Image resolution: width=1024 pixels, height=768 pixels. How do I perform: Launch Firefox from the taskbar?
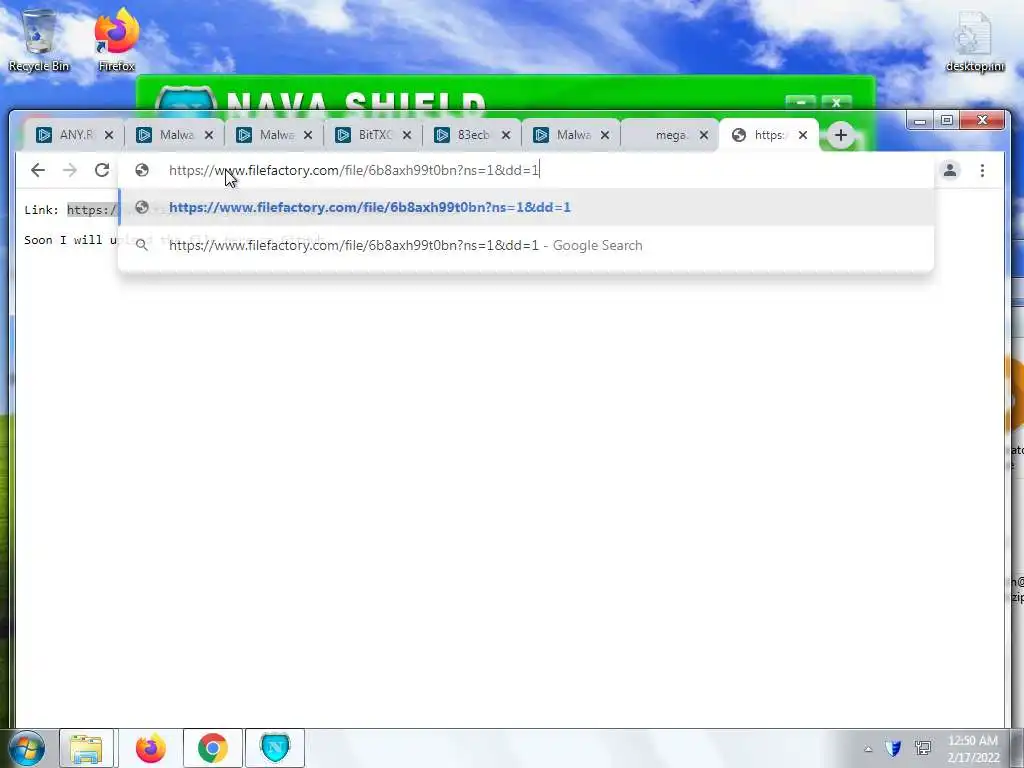click(151, 748)
